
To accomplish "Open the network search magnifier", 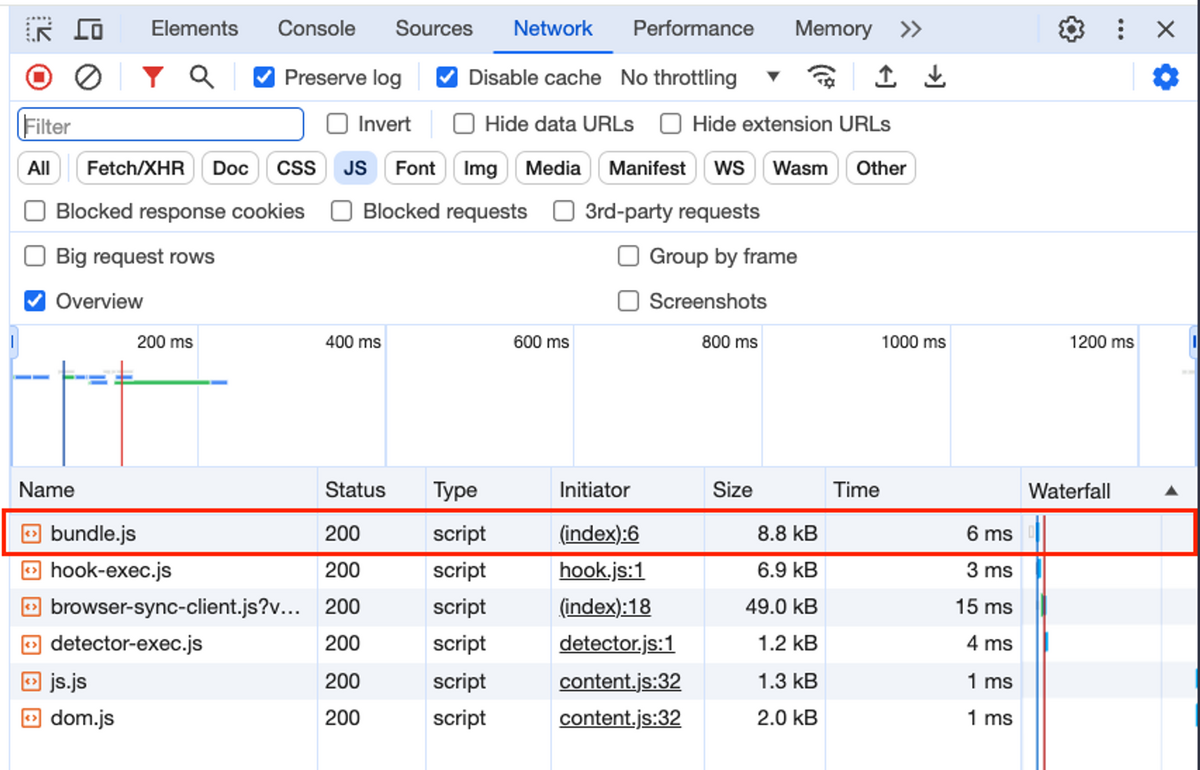I will [x=202, y=77].
